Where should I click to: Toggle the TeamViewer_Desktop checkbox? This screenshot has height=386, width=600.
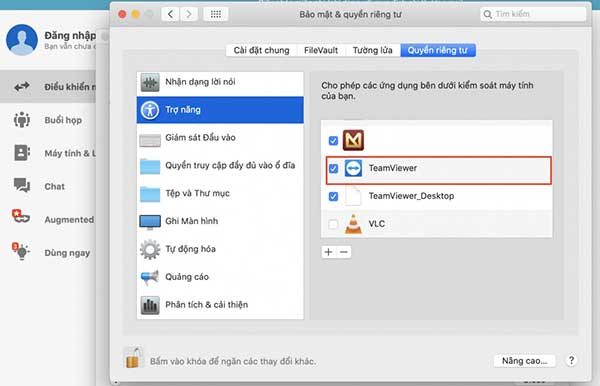[x=333, y=196]
